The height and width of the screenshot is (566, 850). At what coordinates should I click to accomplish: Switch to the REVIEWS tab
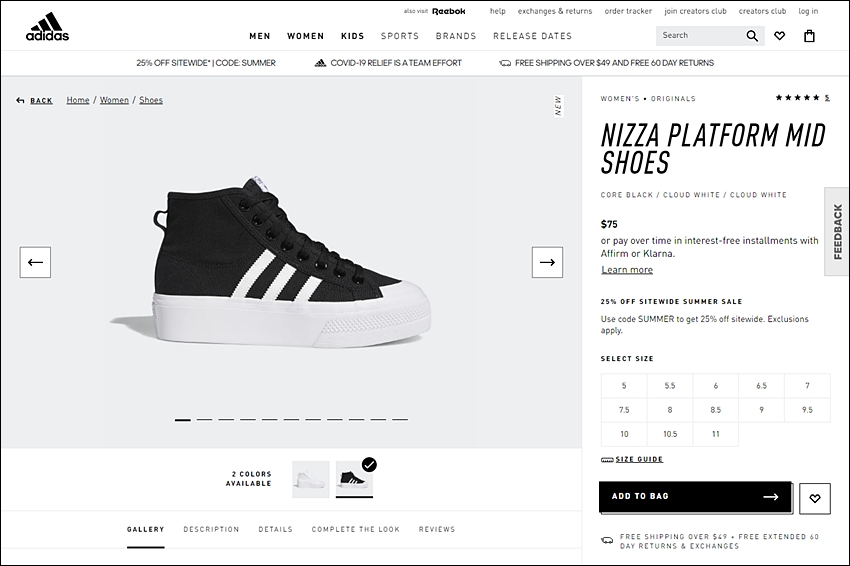pyautogui.click(x=436, y=529)
